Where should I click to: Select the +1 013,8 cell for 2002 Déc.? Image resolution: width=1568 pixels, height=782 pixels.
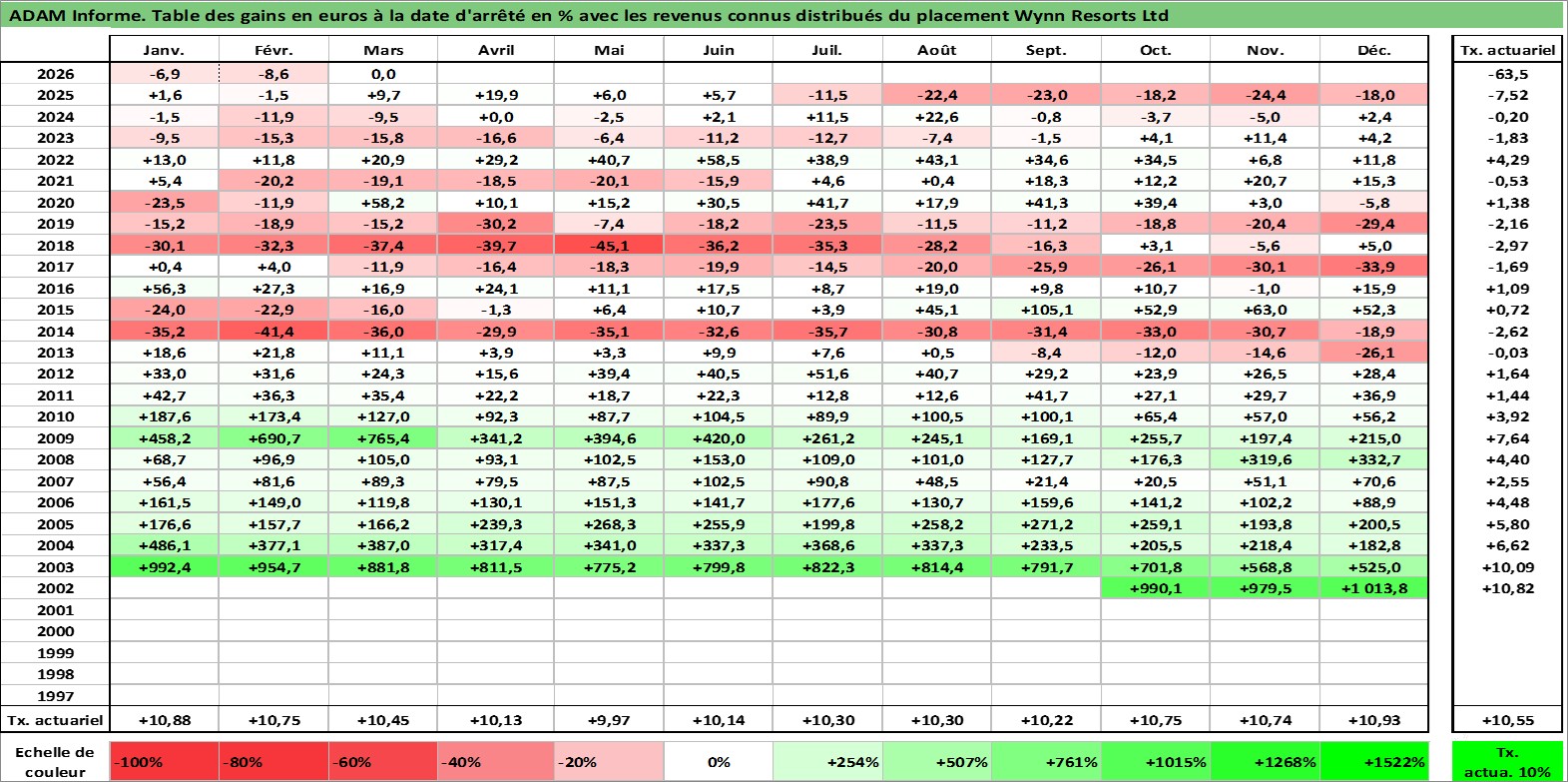pos(1373,588)
